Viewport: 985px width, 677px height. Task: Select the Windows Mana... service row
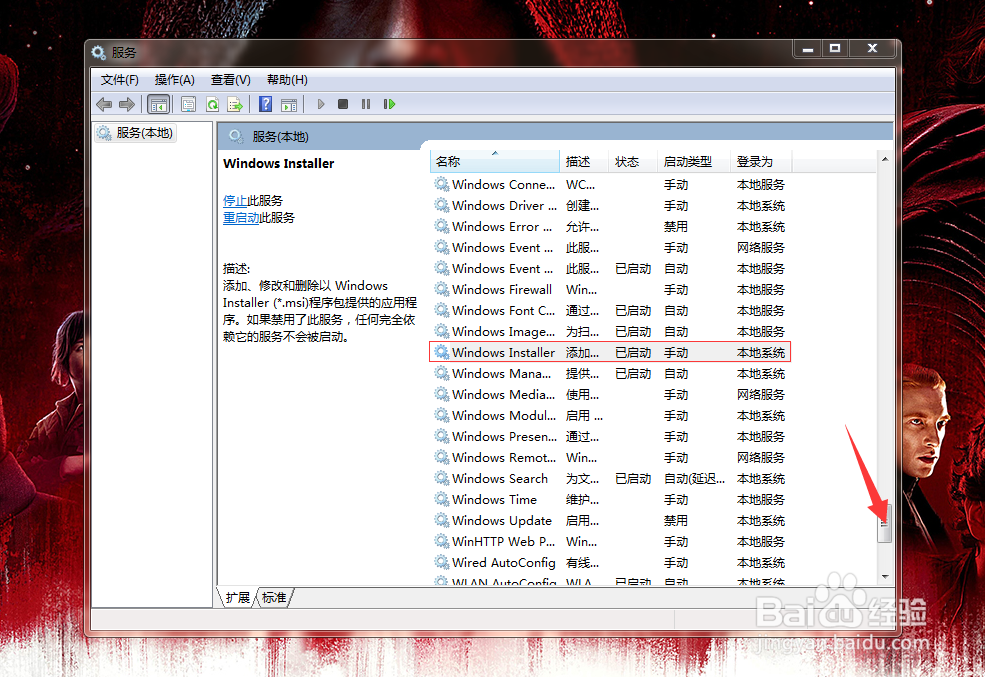point(610,374)
